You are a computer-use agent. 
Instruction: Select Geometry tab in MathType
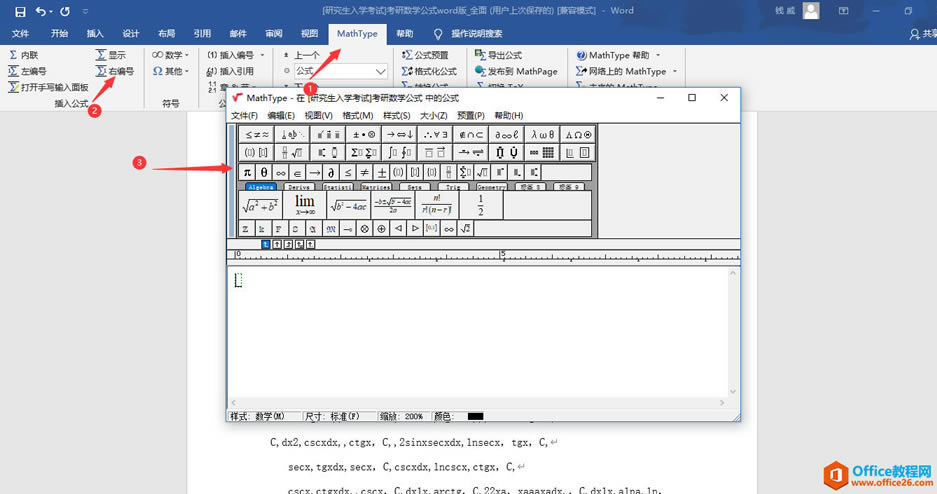tap(491, 187)
